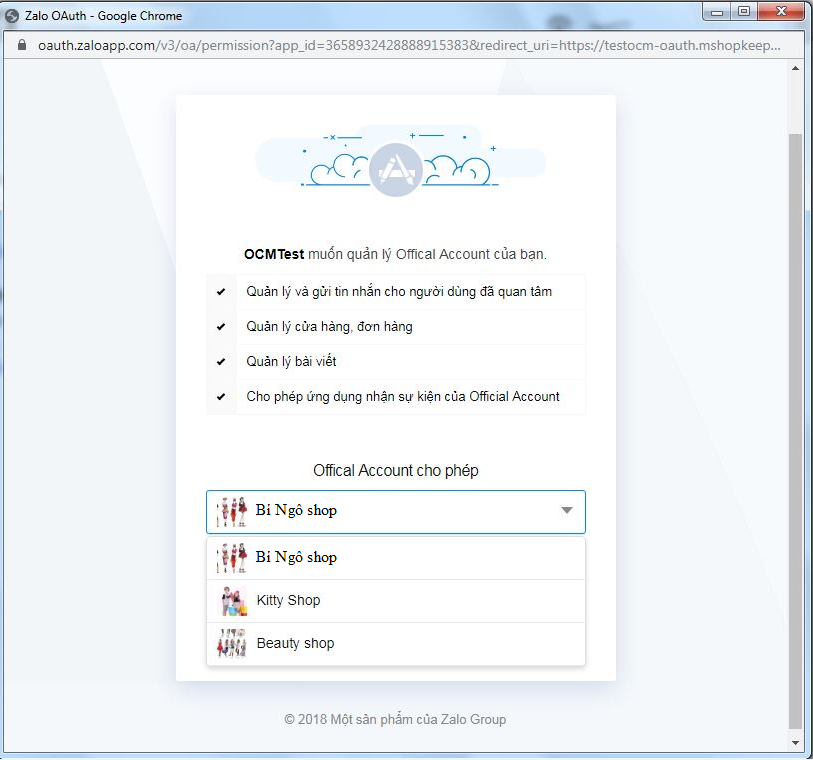The height and width of the screenshot is (760, 813).
Task: Click the checkmark beside Quản lý bài viết
Action: [221, 362]
